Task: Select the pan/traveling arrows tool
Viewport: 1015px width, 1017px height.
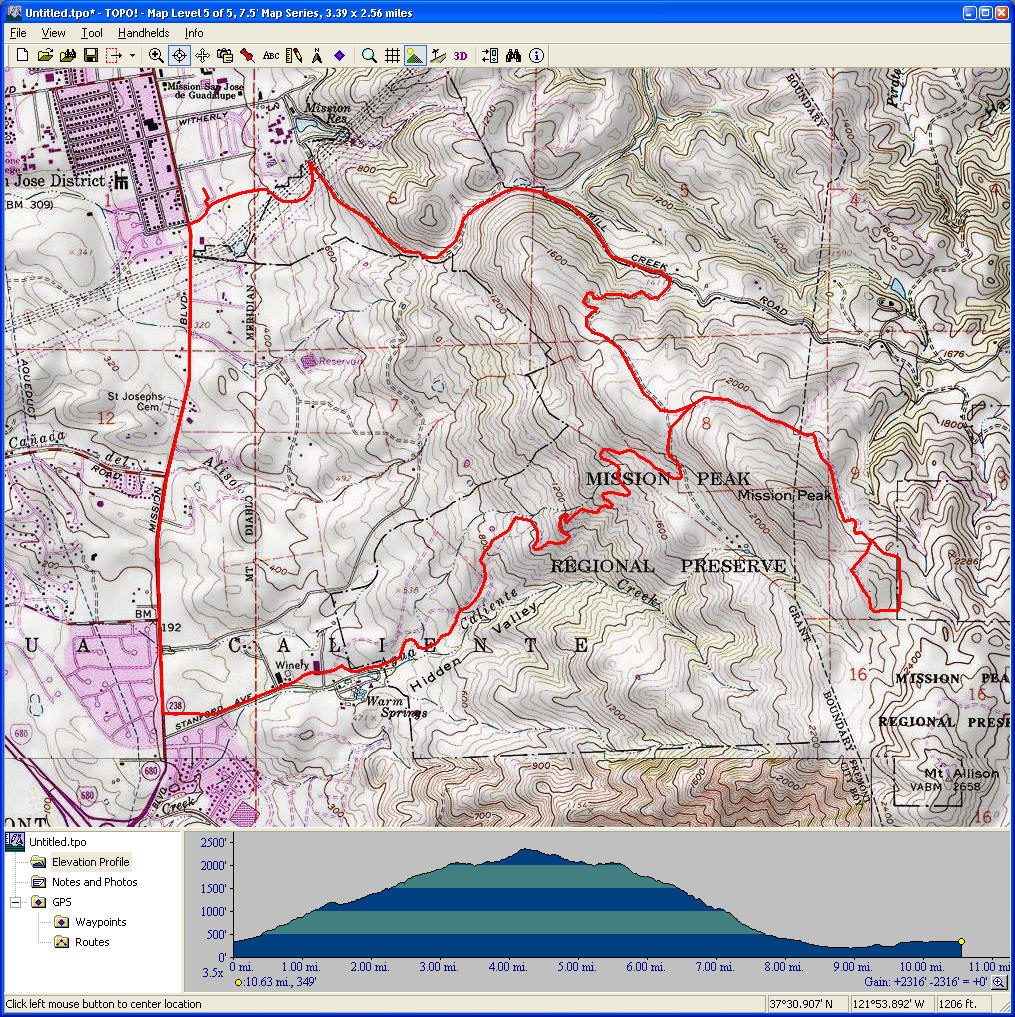Action: pos(202,55)
